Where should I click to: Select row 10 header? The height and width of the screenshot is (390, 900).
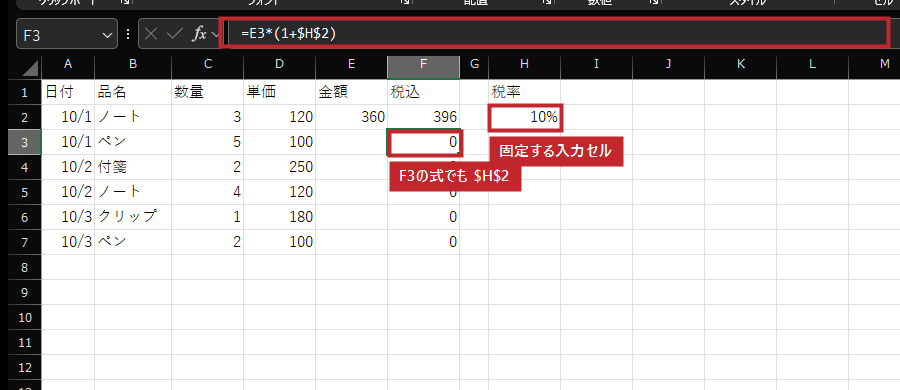[24, 317]
